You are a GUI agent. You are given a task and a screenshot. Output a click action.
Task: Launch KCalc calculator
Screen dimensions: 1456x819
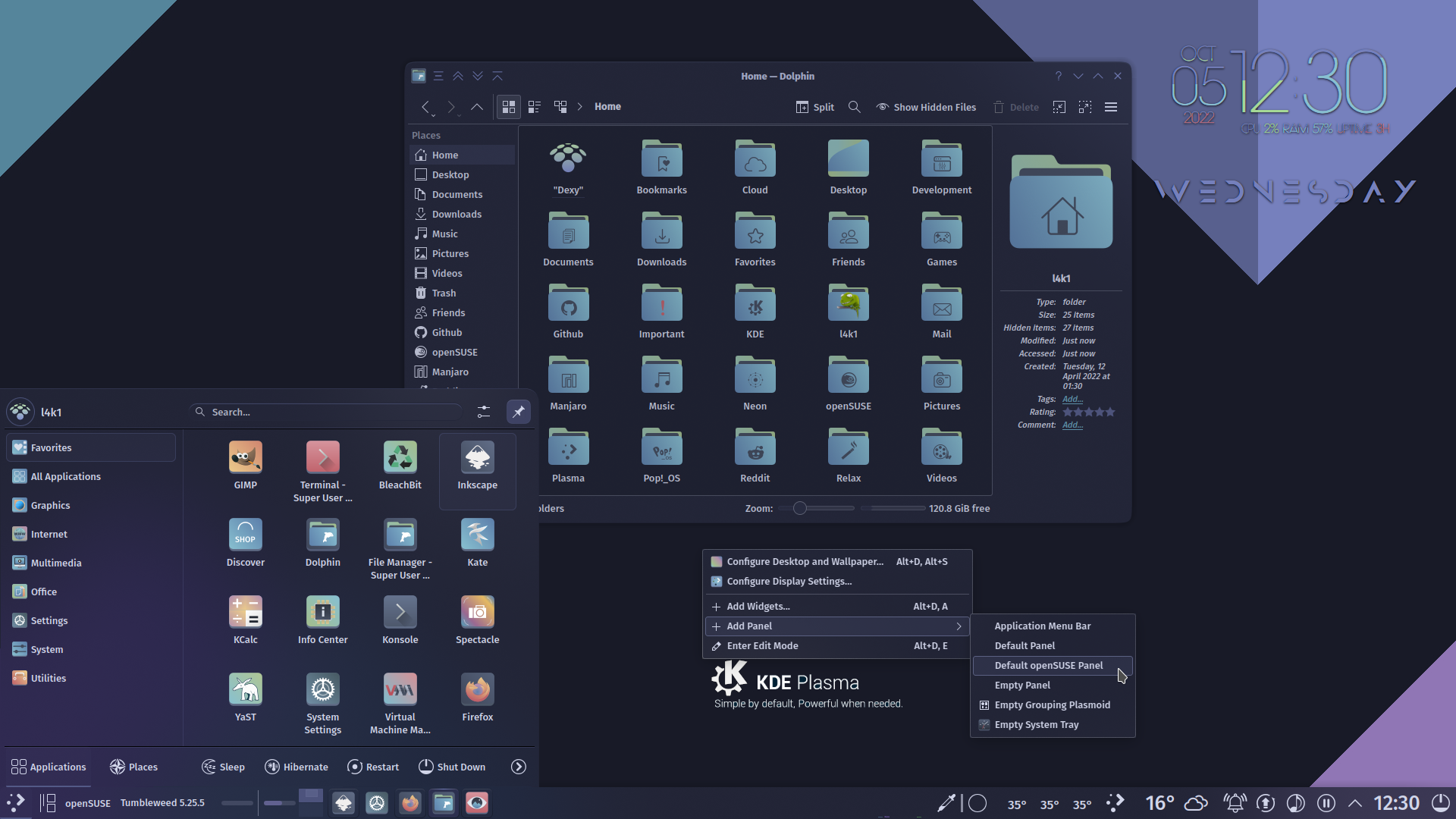point(245,612)
